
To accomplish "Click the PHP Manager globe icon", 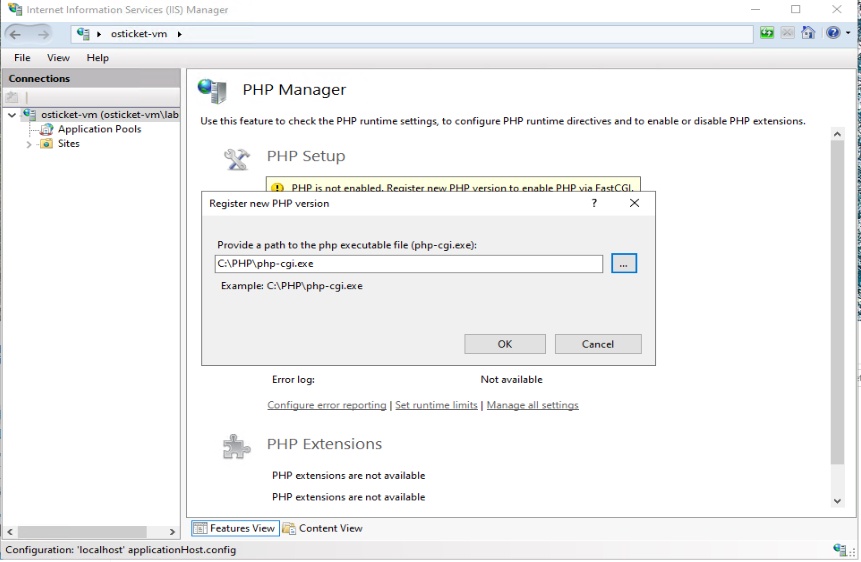I will point(213,91).
